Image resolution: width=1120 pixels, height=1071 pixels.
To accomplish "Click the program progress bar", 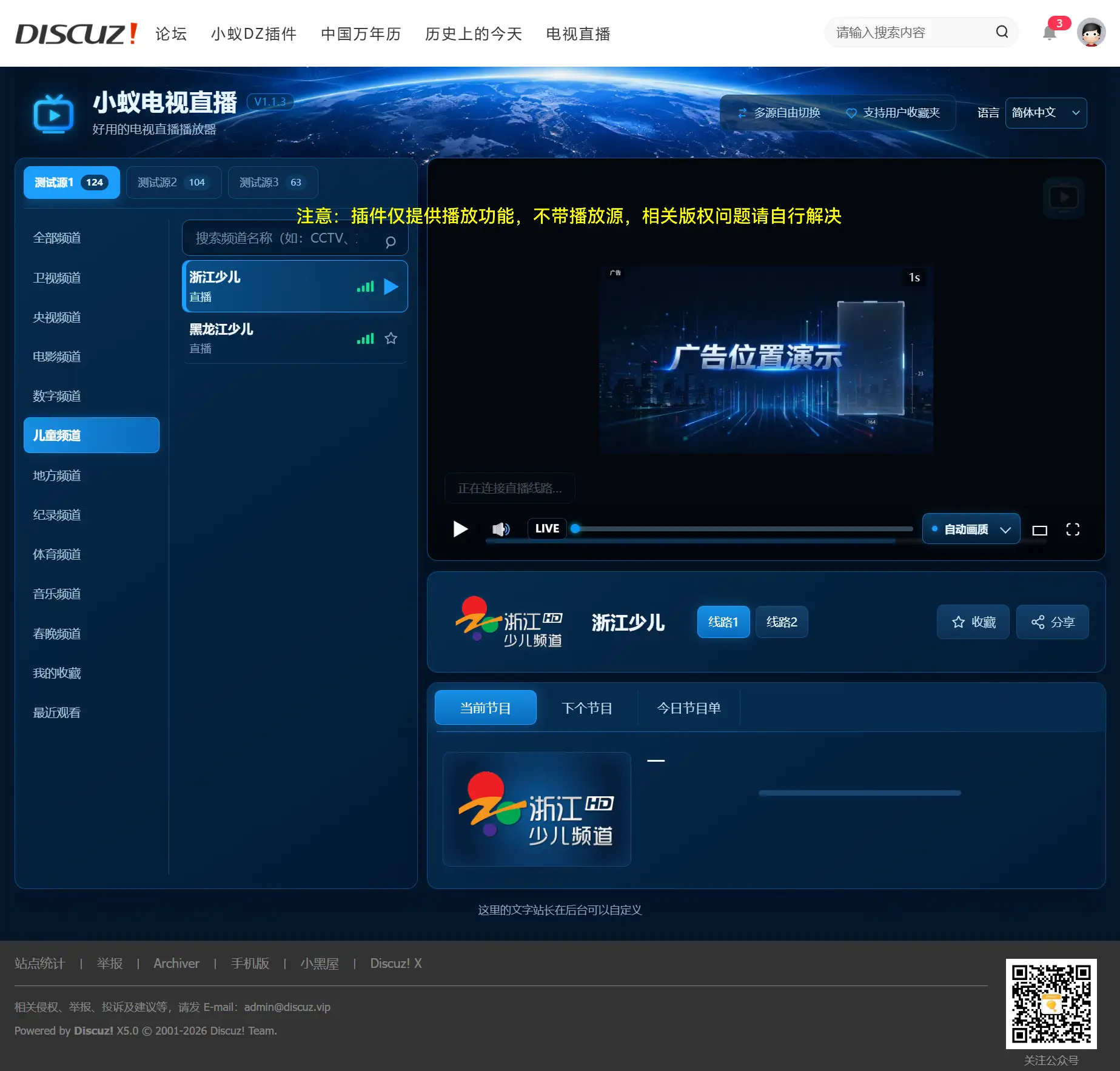I will tap(859, 793).
